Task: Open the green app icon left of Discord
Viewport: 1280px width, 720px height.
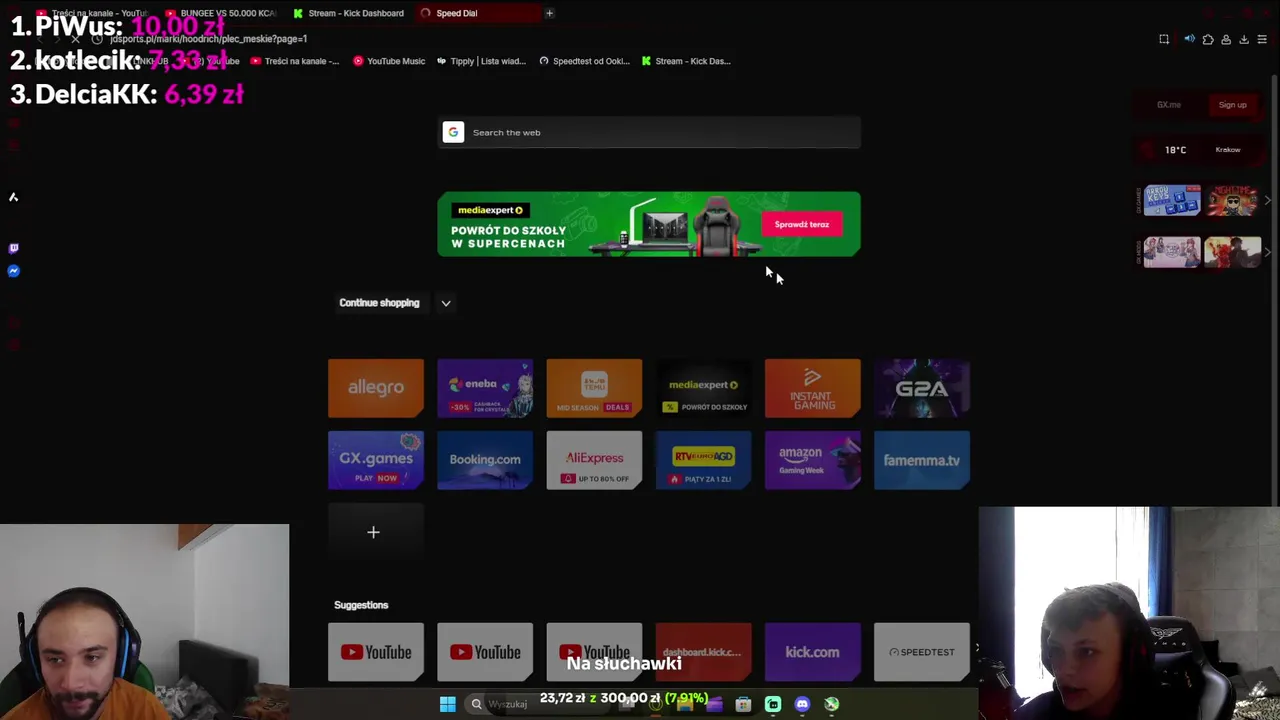Action: (773, 704)
